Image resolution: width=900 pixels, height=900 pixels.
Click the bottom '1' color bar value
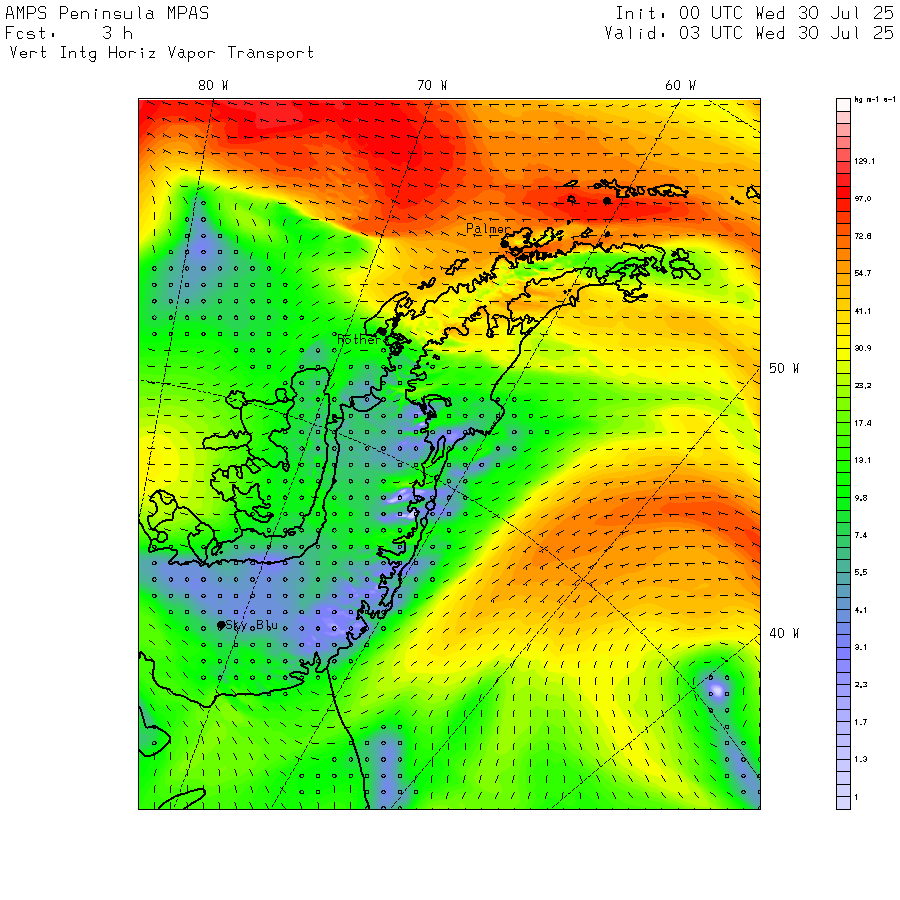tap(856, 797)
